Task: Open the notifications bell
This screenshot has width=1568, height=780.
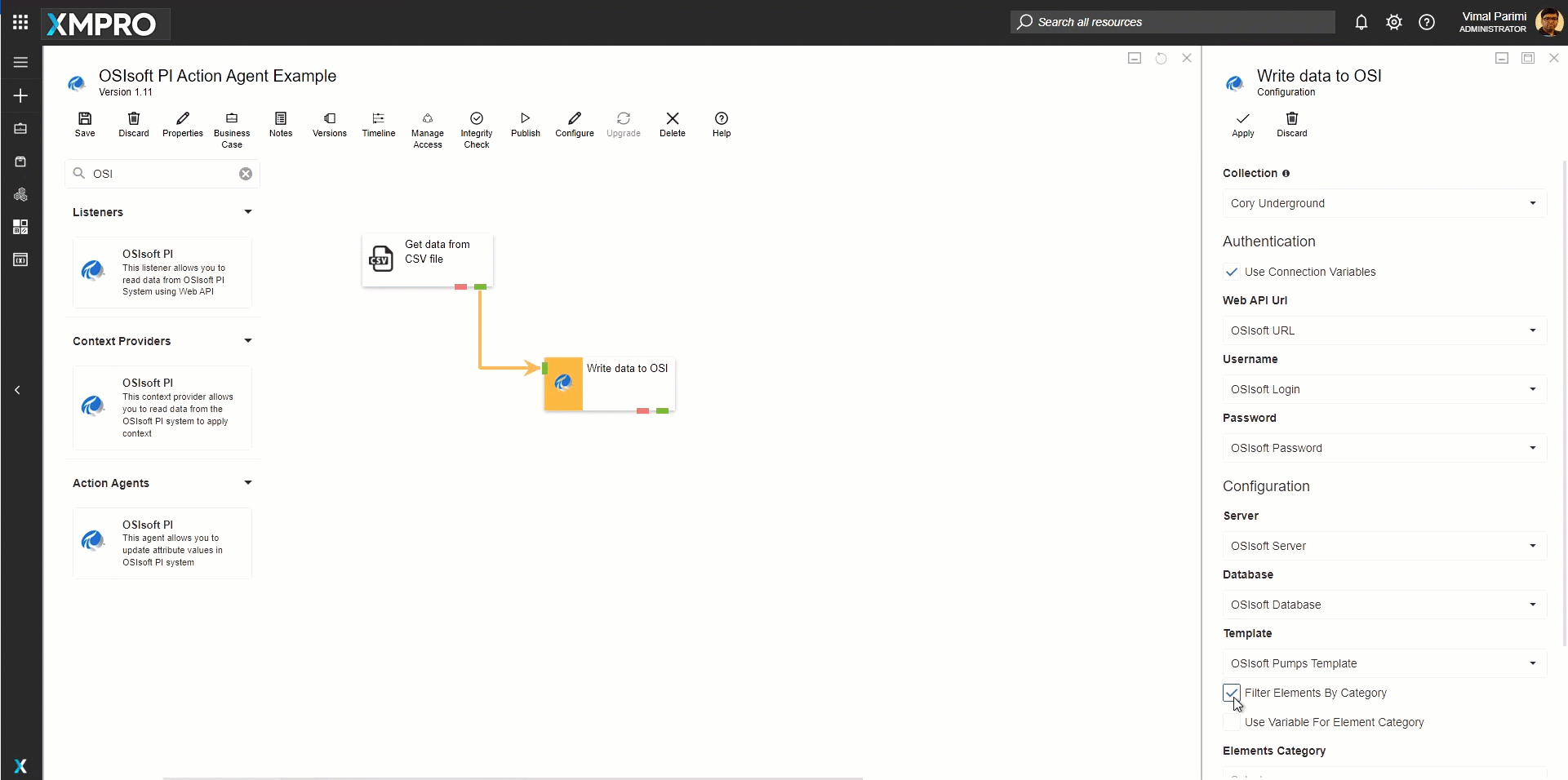Action: (1361, 22)
